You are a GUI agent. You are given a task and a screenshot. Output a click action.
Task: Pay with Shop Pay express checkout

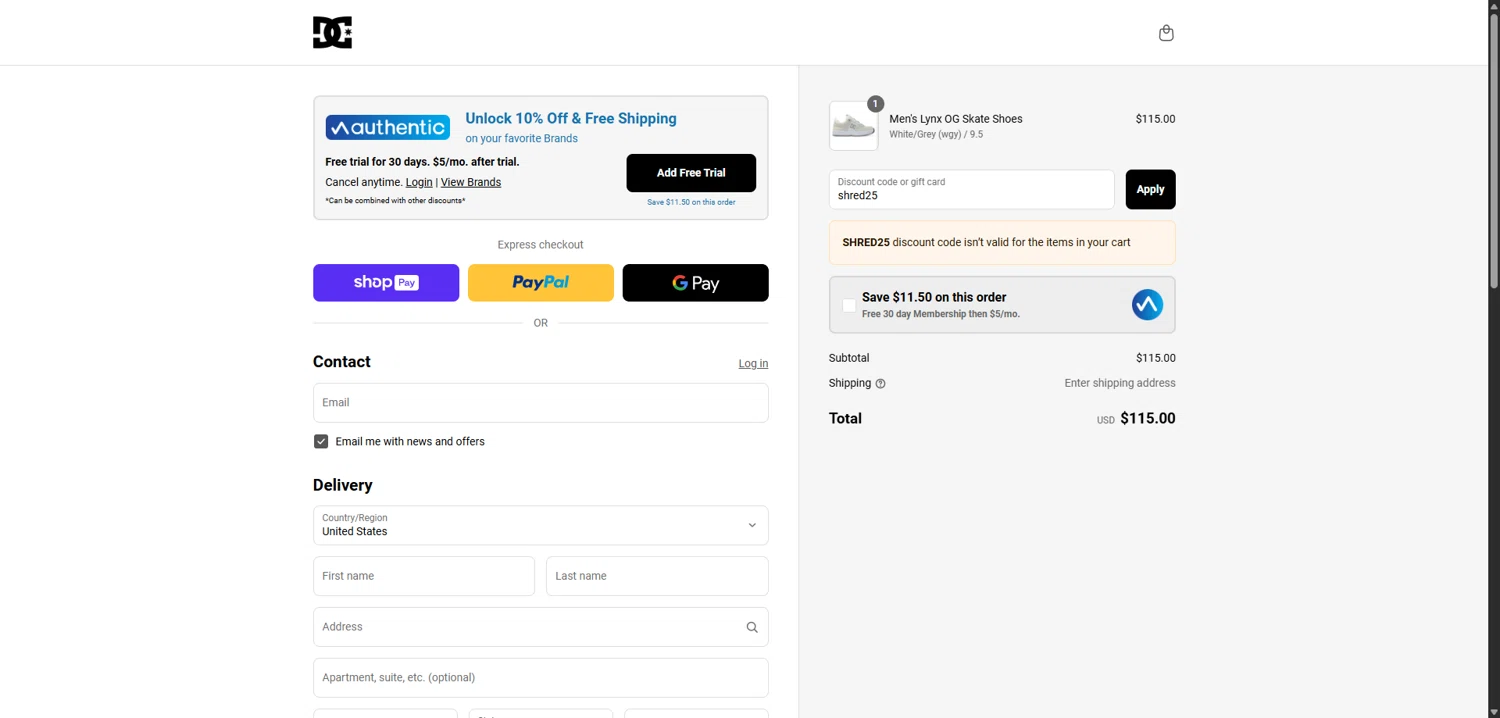386,283
